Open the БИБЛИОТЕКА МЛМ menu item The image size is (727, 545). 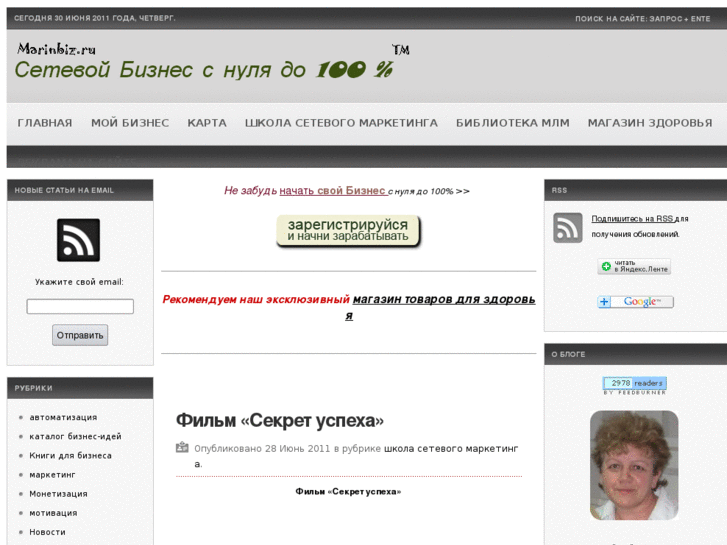click(513, 123)
